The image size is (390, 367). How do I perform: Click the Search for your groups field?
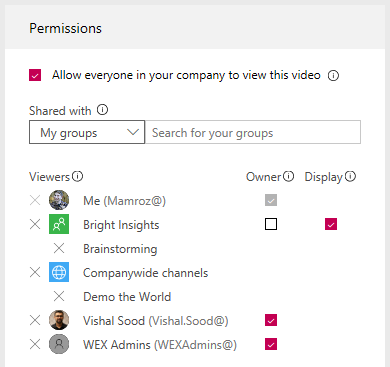point(253,132)
